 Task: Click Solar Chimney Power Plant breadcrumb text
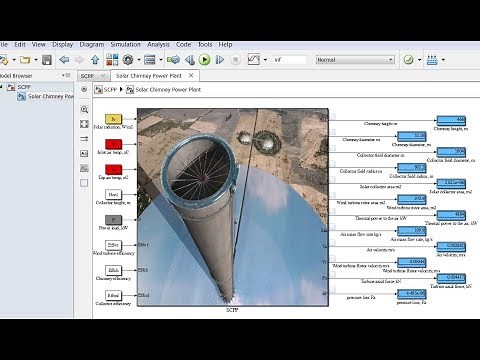coord(168,90)
